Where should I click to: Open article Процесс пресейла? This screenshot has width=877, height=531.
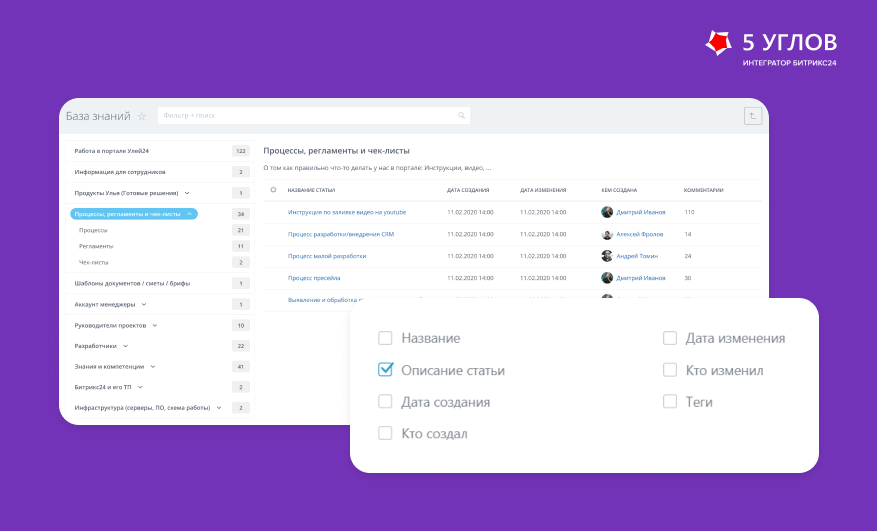(314, 278)
